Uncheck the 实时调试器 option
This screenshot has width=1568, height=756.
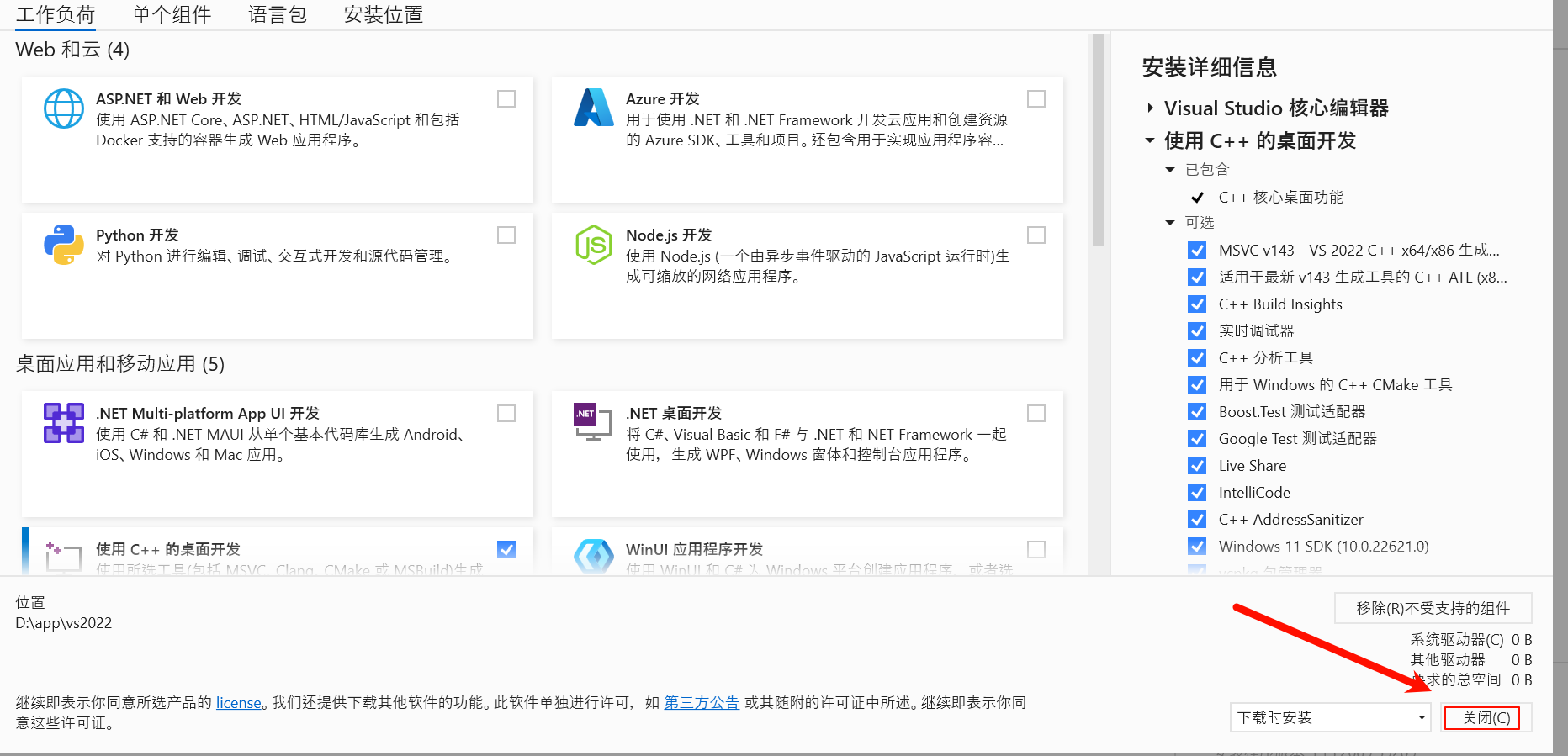1197,331
